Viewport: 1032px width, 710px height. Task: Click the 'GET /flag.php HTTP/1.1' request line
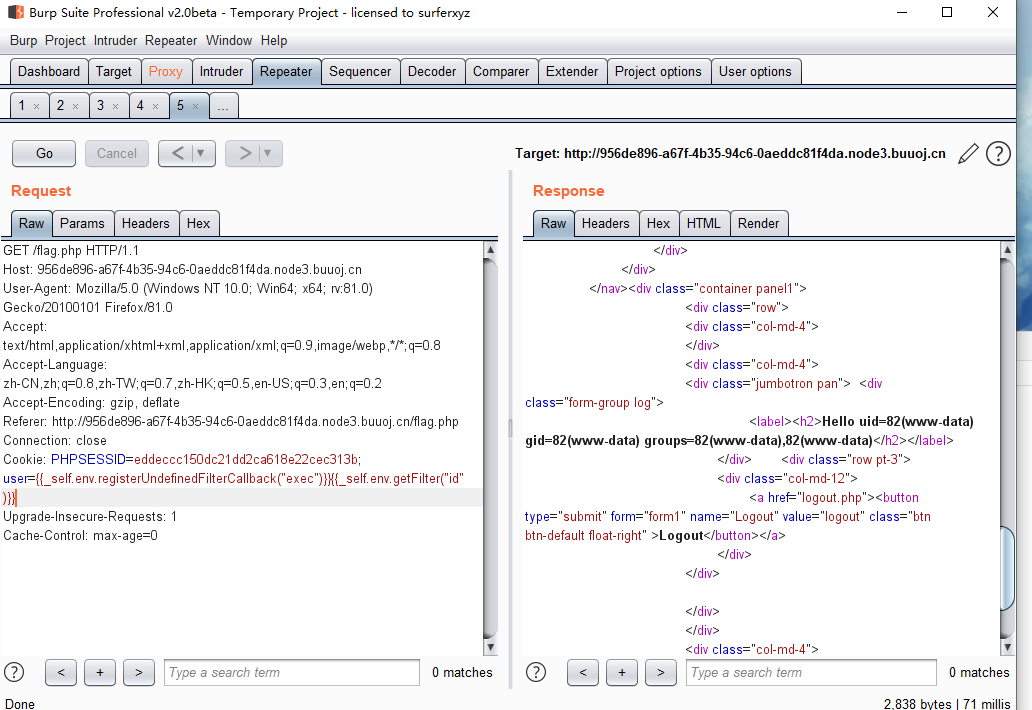point(71,251)
